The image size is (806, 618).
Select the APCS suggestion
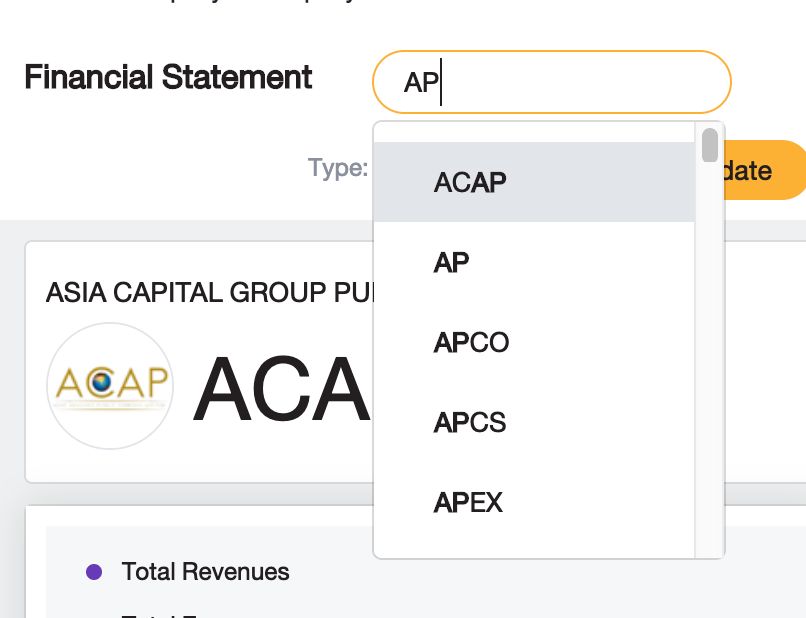pos(470,422)
